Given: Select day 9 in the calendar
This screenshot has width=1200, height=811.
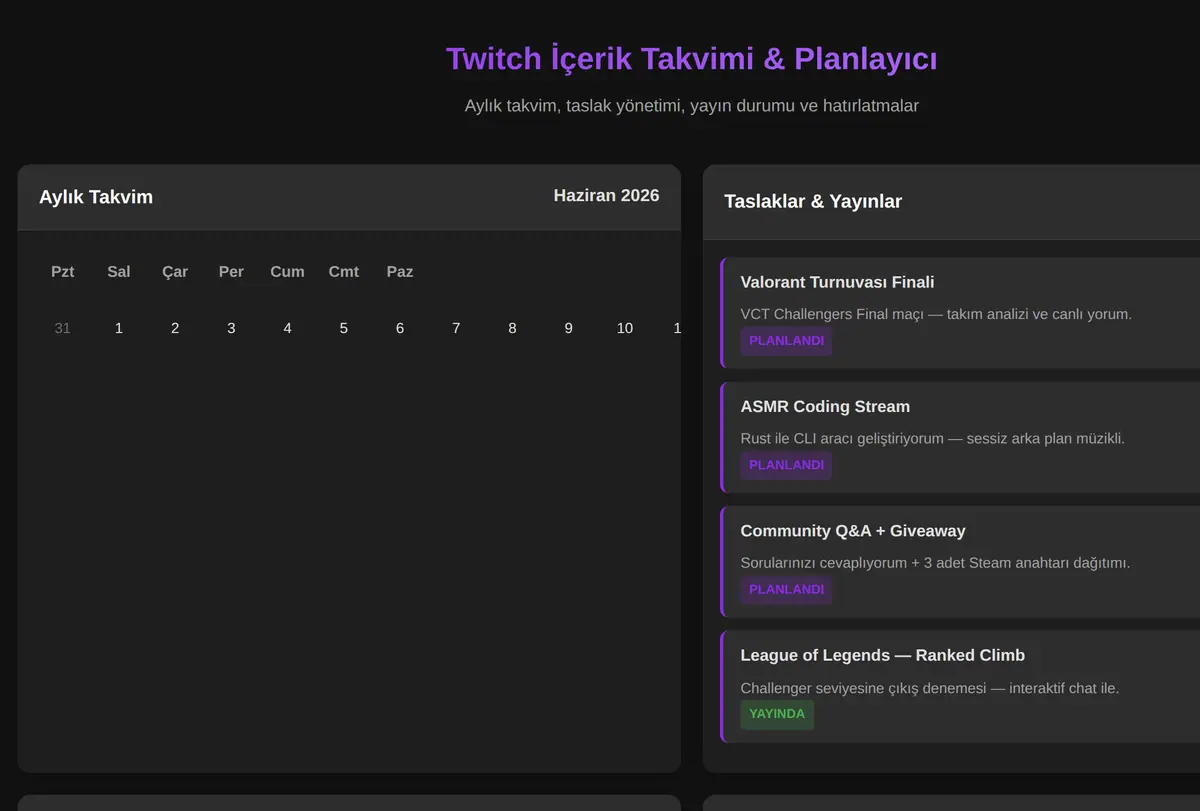Looking at the screenshot, I should [569, 328].
